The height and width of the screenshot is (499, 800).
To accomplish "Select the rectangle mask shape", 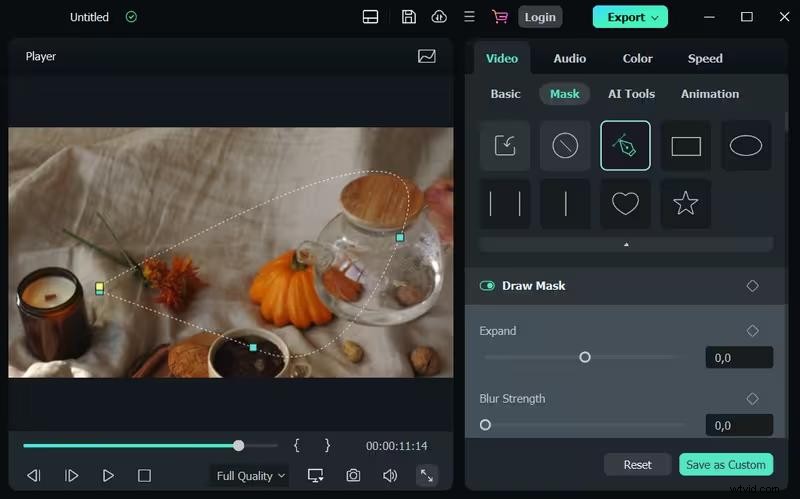I will 686,145.
